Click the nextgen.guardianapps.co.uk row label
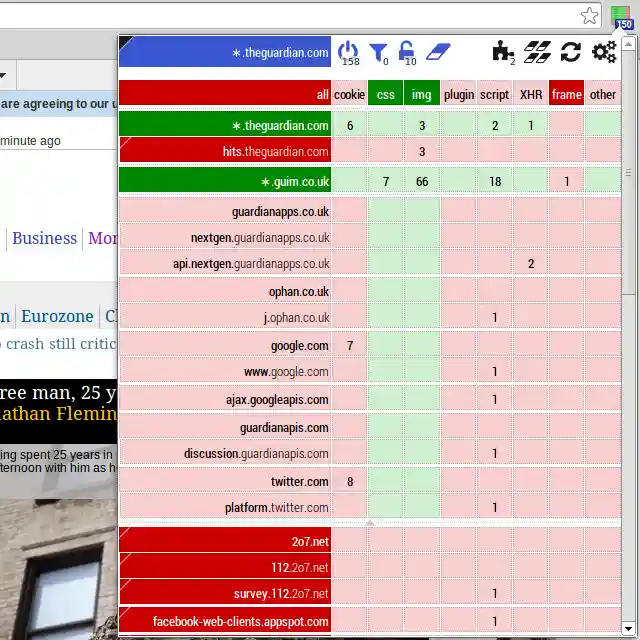Viewport: 640px width, 640px height. tap(225, 236)
